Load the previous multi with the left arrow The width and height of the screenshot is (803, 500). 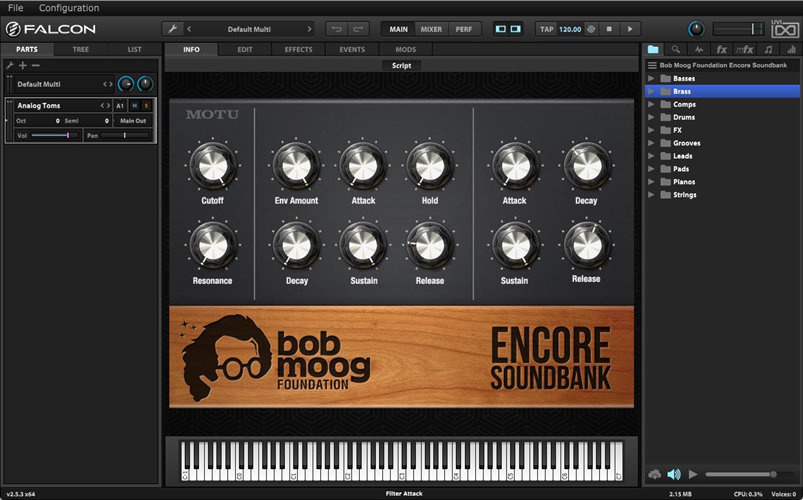point(189,29)
